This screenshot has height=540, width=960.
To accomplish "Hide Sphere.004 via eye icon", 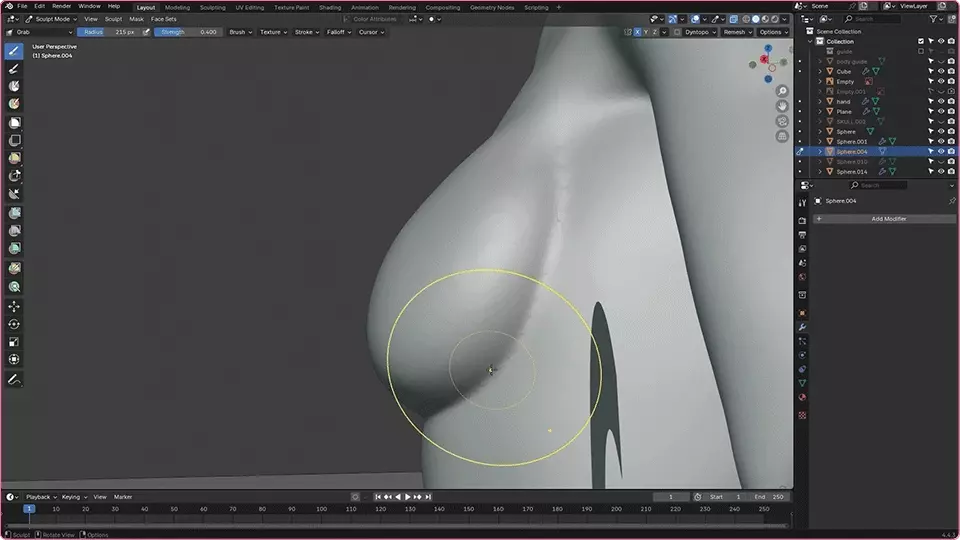I will click(941, 151).
